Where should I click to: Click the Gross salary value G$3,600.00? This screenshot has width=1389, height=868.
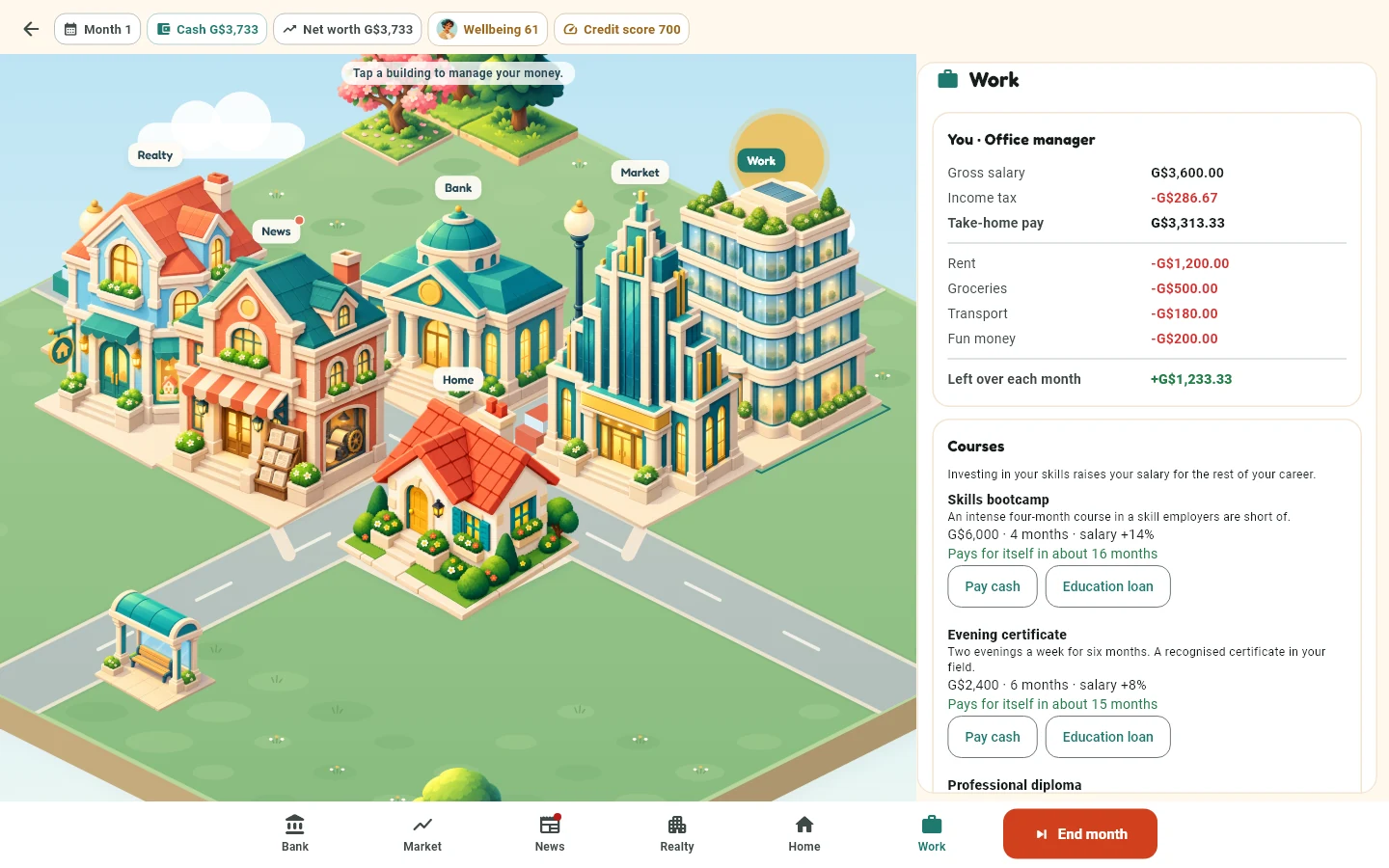tap(1187, 173)
